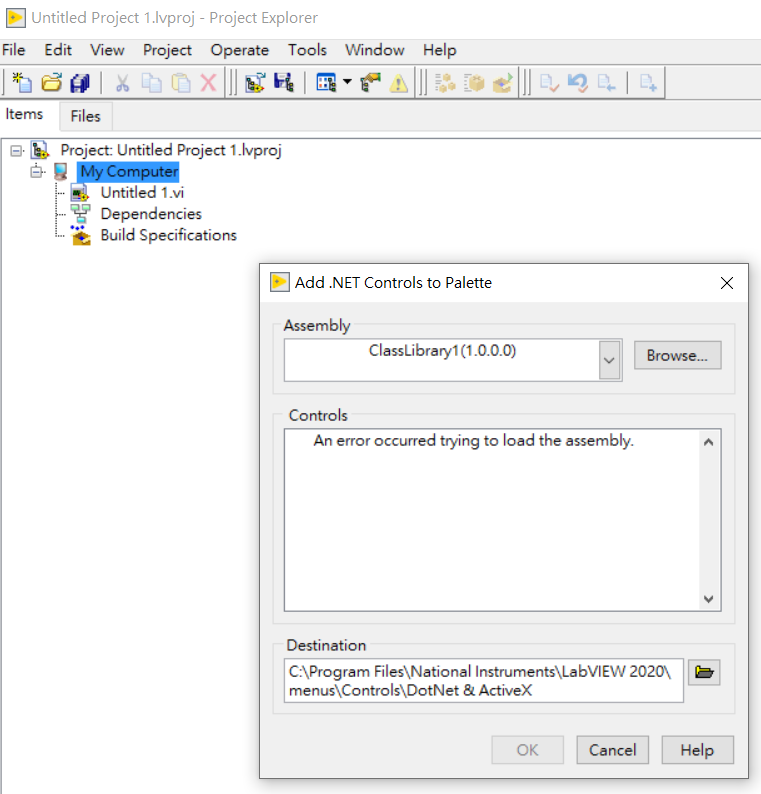
Task: Collapse the Project root tree node
Action: (x=17, y=150)
